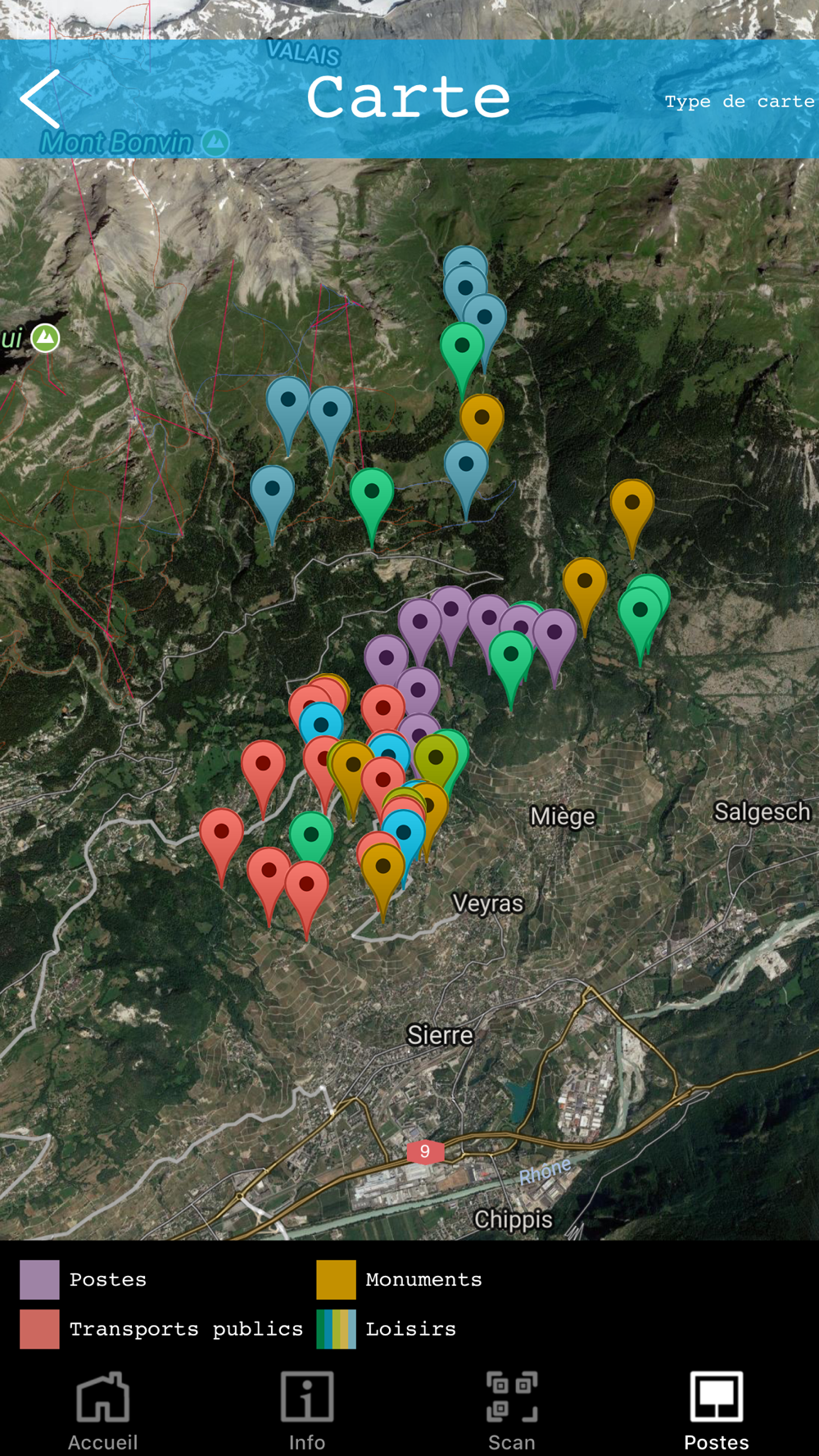Go back with the left arrow
This screenshot has width=819, height=1456.
tap(40, 99)
